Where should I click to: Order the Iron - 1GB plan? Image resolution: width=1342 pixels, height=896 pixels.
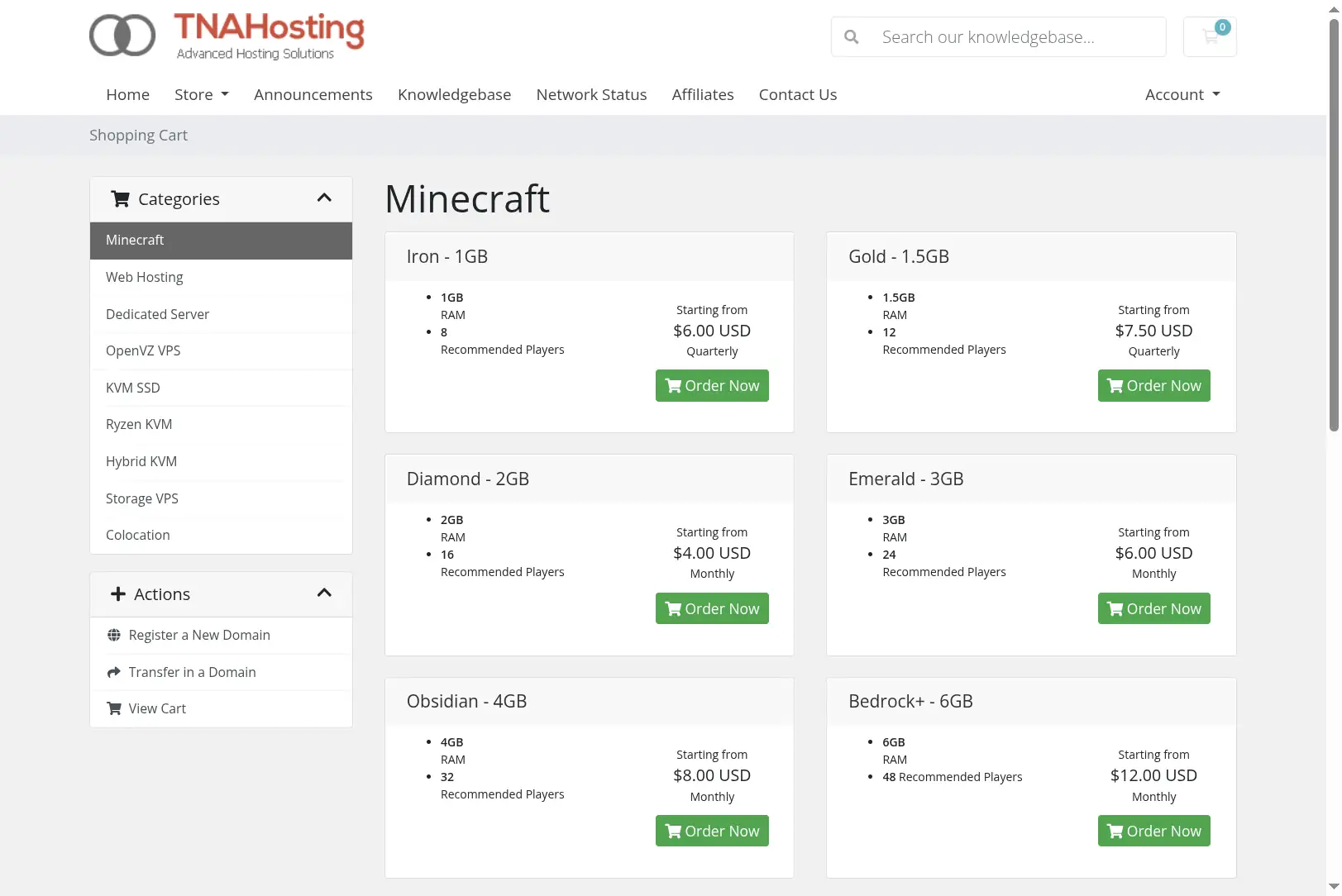(x=712, y=386)
